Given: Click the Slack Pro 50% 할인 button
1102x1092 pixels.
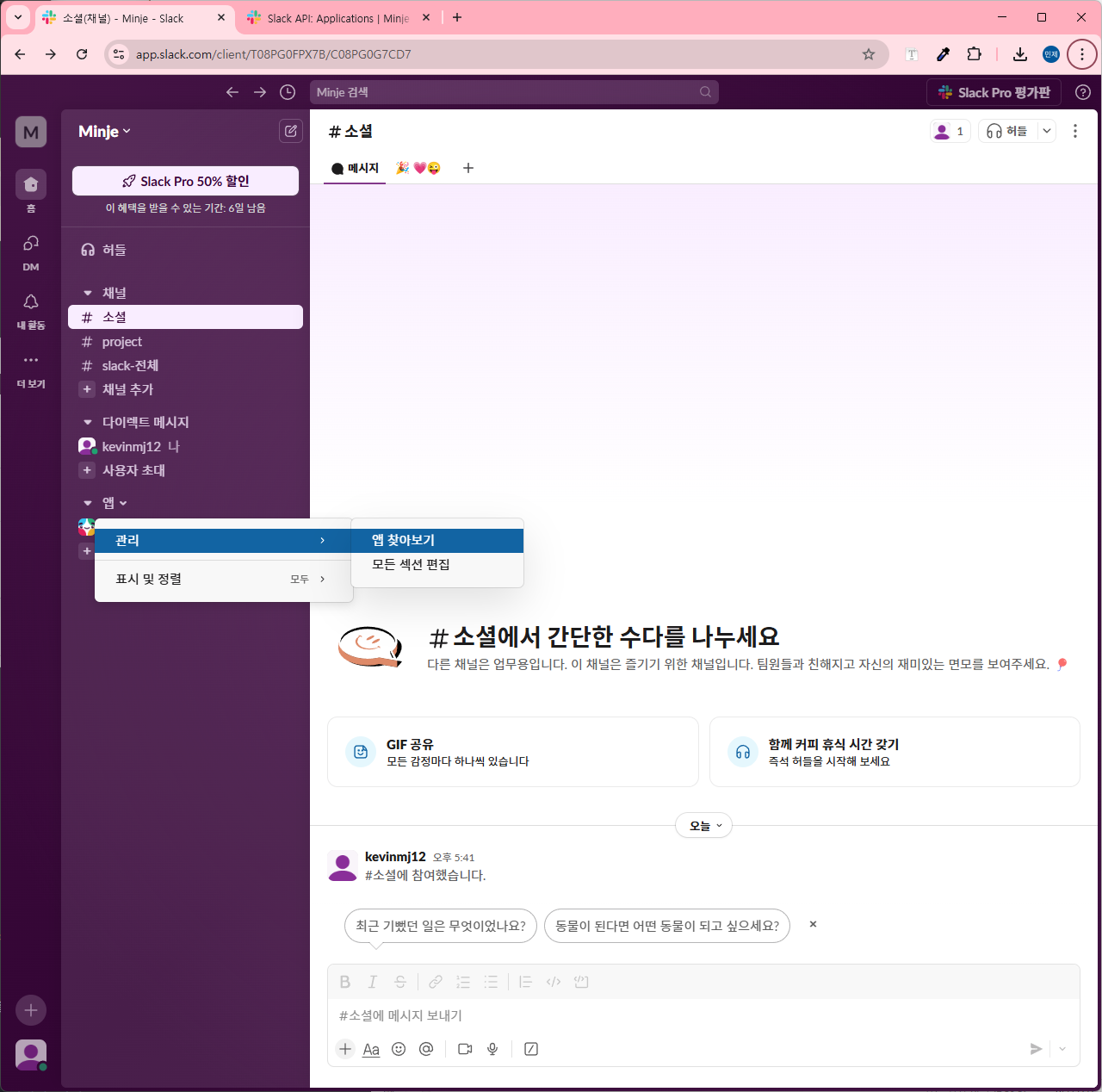Looking at the screenshot, I should point(185,181).
